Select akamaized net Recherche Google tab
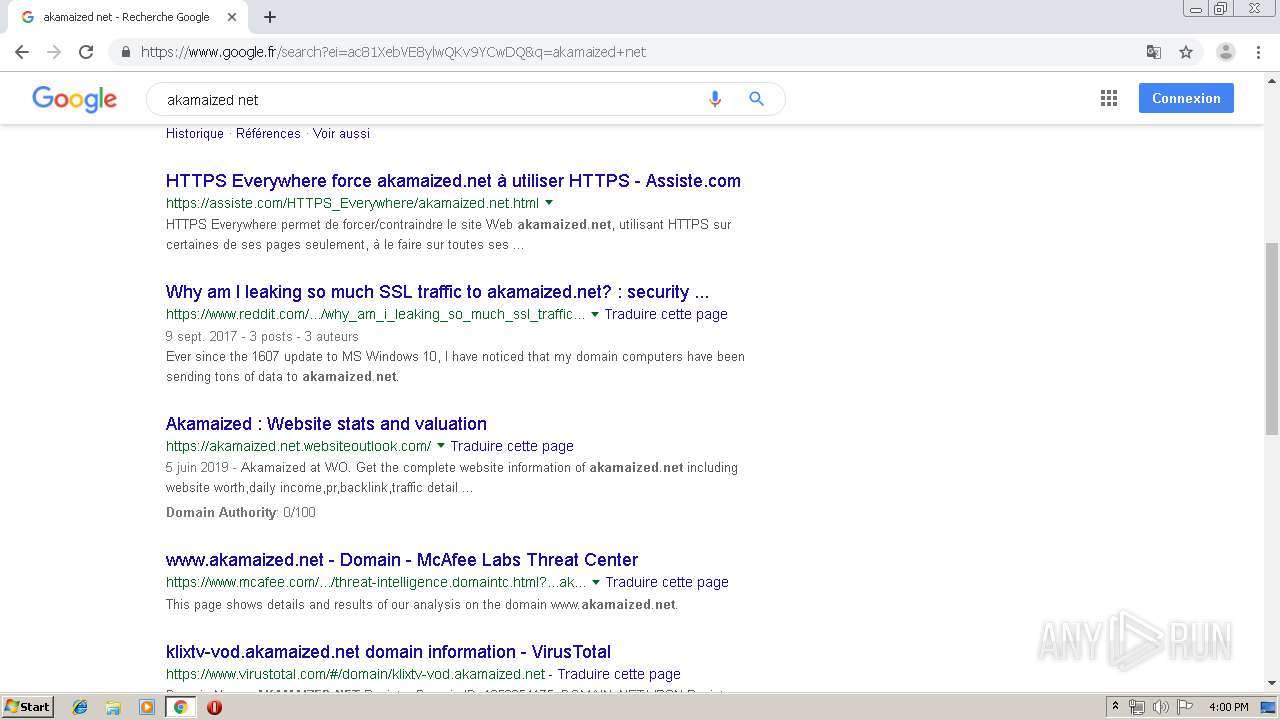Image resolution: width=1280 pixels, height=720 pixels. pyautogui.click(x=126, y=17)
